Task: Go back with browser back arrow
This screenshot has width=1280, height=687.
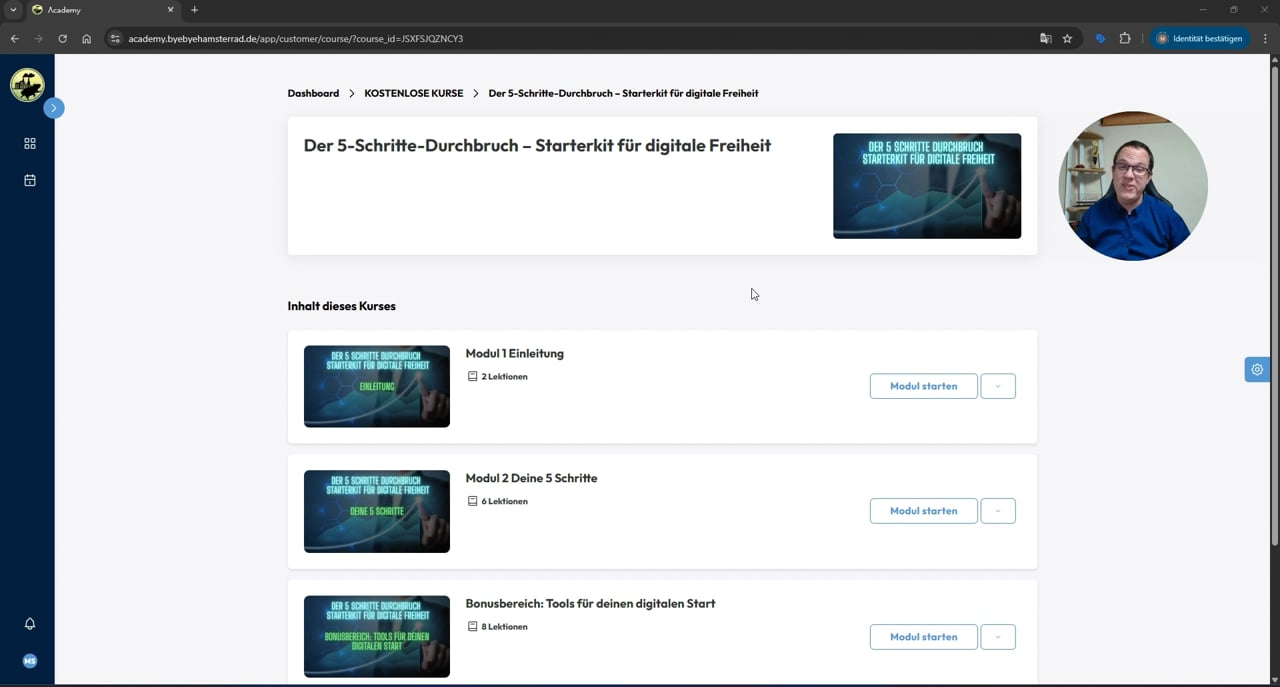Action: pyautogui.click(x=14, y=39)
